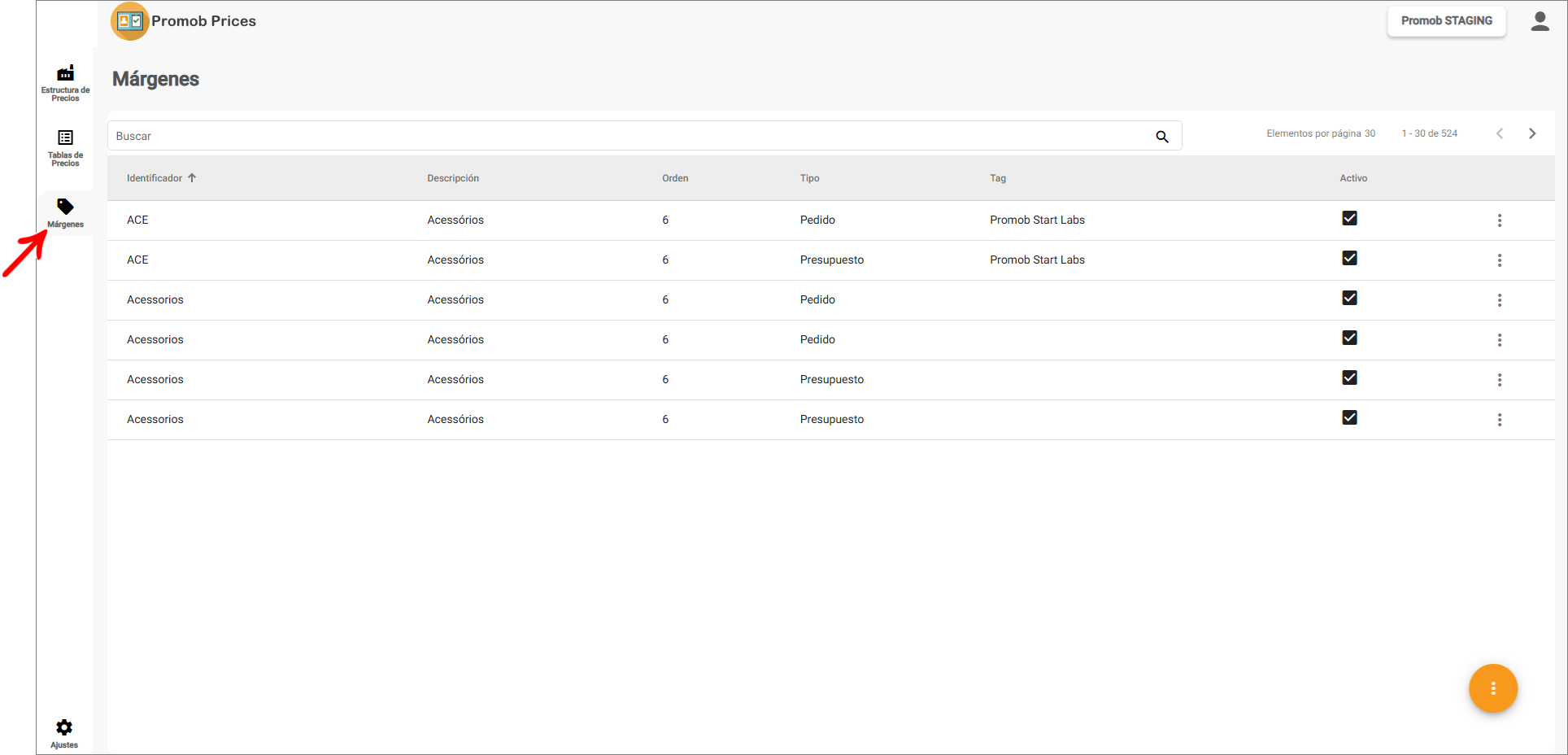Click into the Buscar search field

[626, 136]
